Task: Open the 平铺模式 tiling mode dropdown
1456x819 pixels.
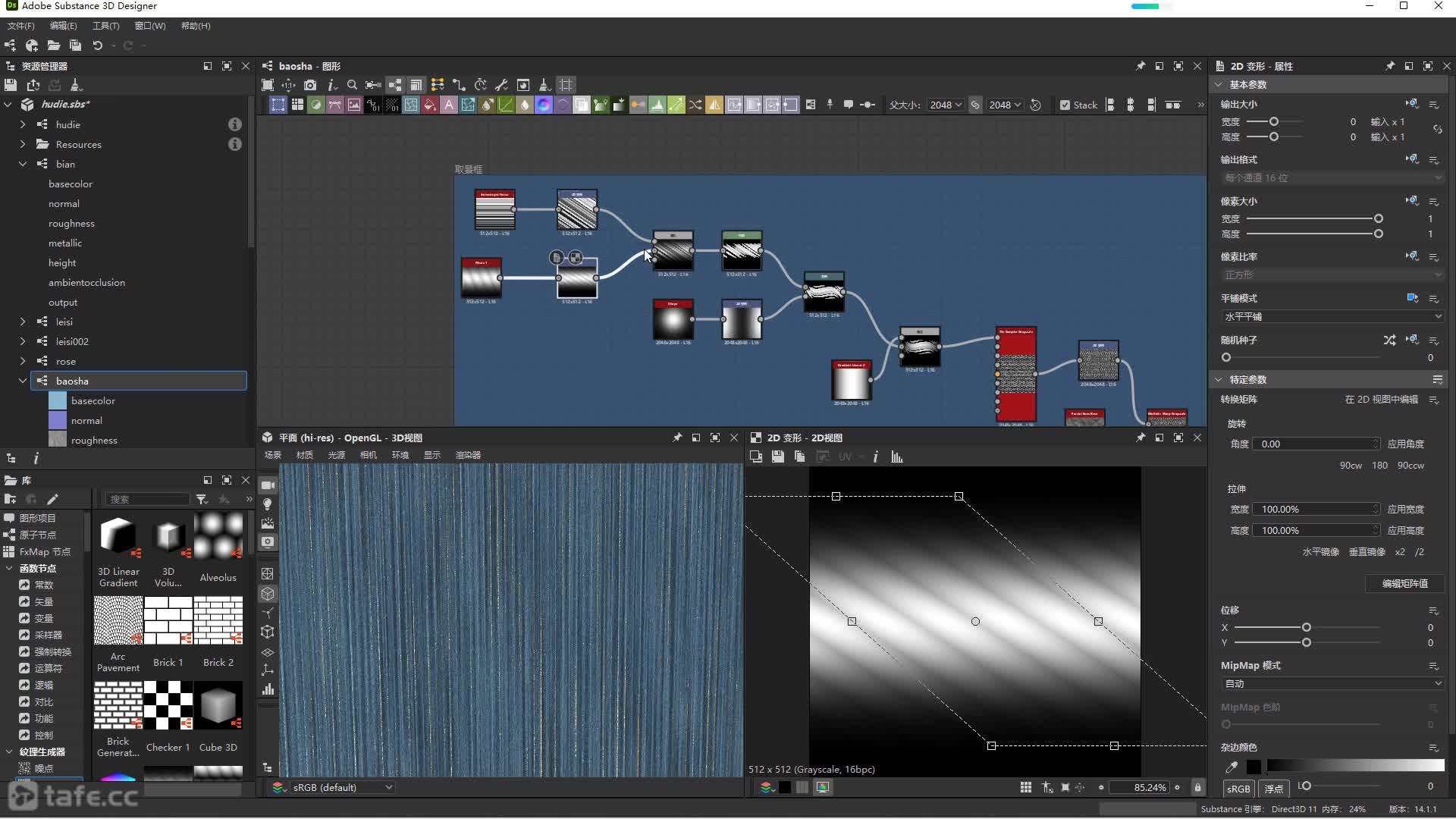Action: coord(1332,316)
